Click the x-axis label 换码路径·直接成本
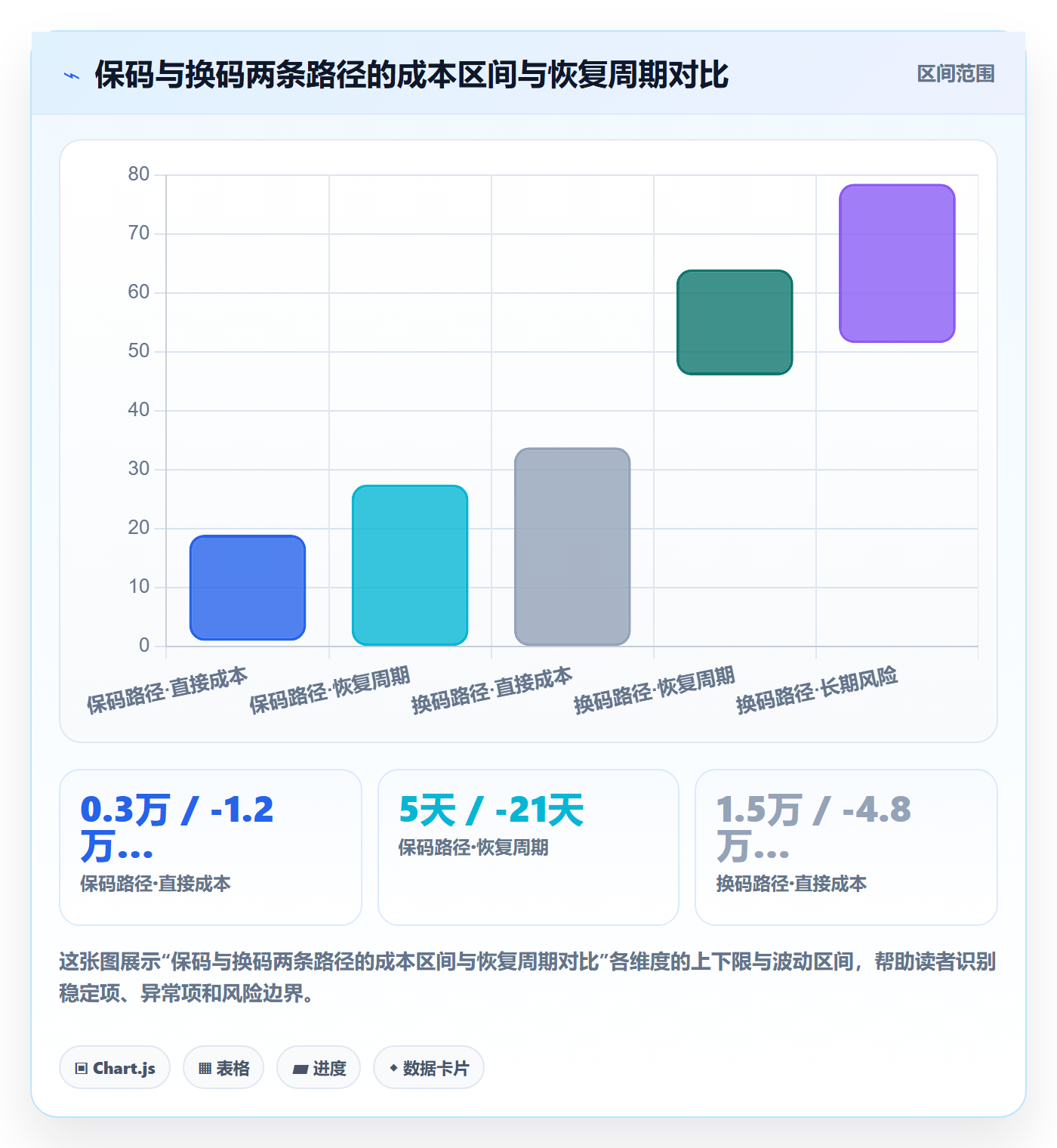 tap(492, 690)
